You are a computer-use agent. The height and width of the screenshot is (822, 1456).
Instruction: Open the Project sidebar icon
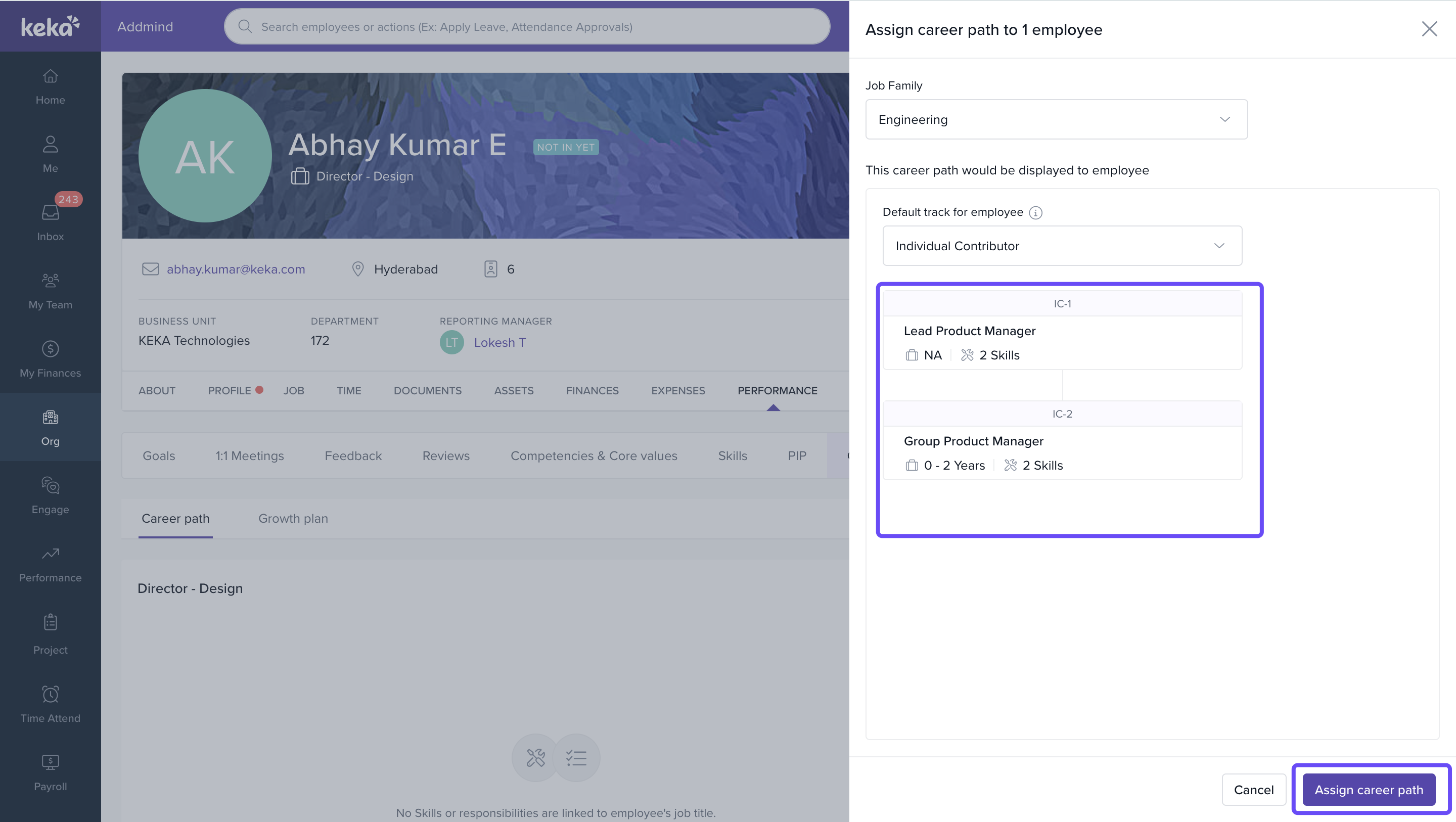[51, 622]
